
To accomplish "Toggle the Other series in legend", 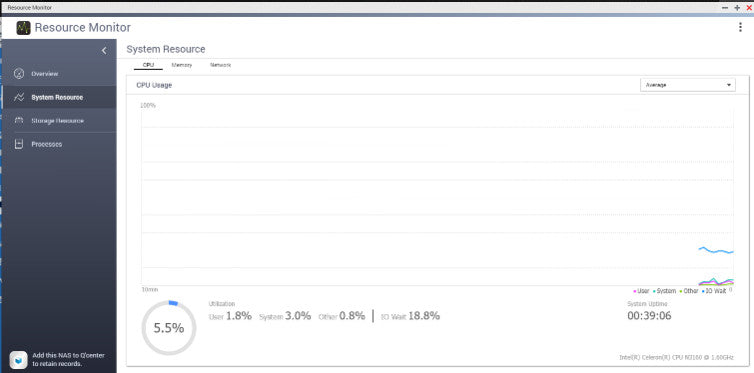I will tap(689, 291).
